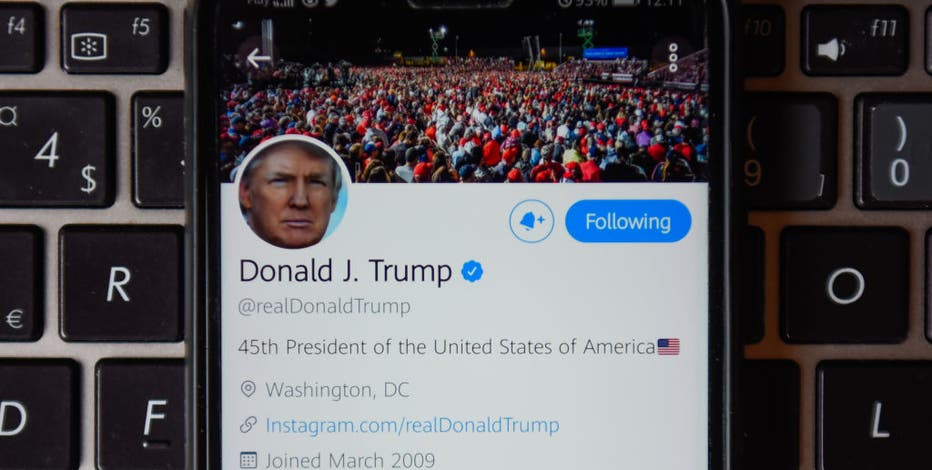The image size is (932, 470).
Task: Click the f5 keyboard backlight key
Action: tap(114, 39)
